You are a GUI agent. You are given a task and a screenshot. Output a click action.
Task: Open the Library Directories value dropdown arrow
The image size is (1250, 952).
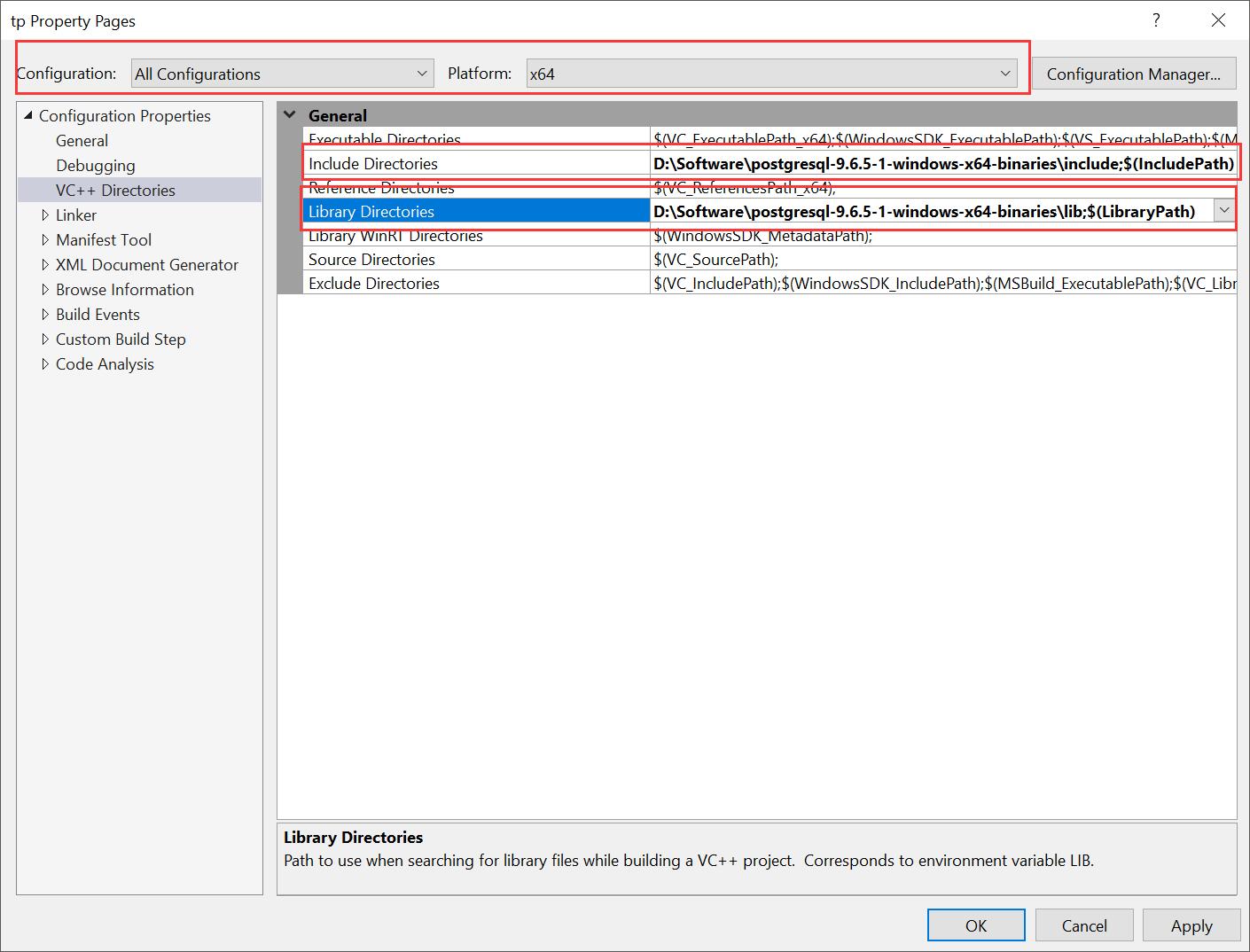1225,211
